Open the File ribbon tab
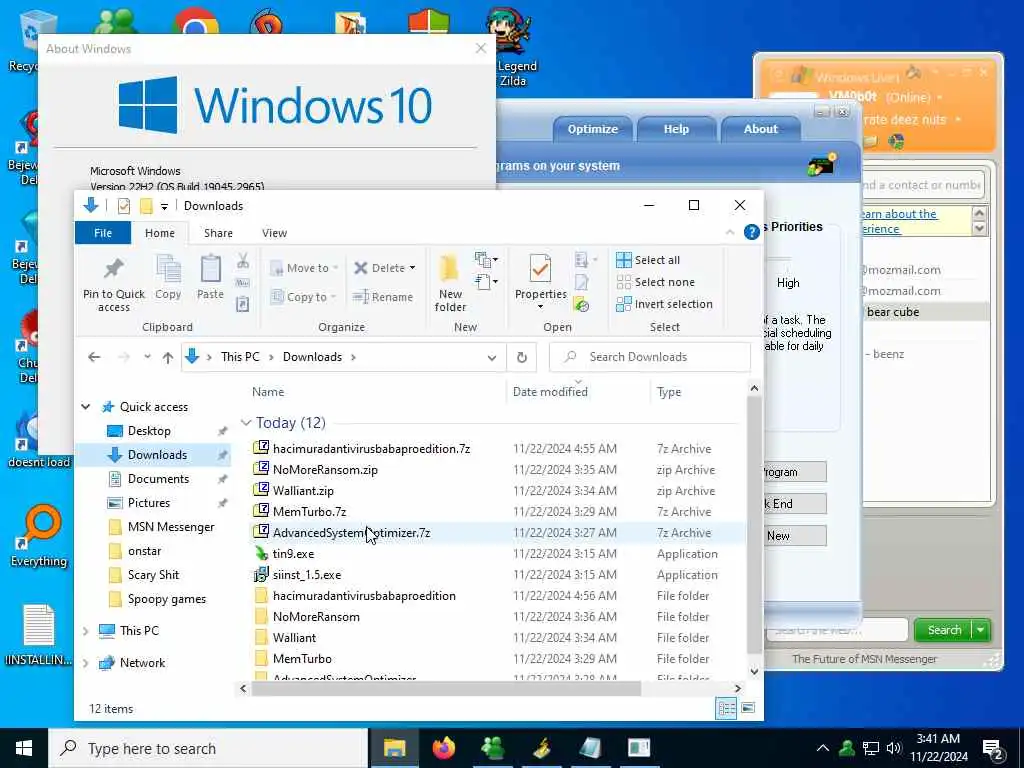This screenshot has width=1024, height=768. (x=103, y=233)
